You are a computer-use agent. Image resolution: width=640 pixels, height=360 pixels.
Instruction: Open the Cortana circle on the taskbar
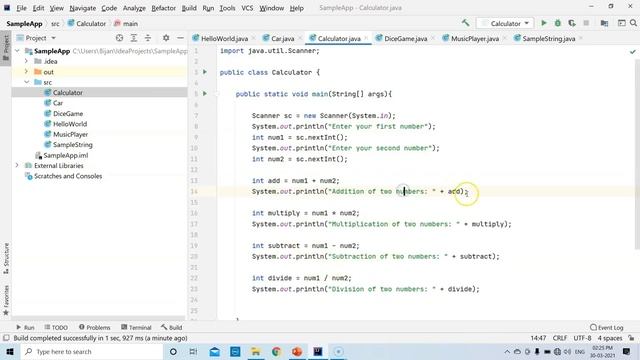pyautogui.click(x=173, y=351)
